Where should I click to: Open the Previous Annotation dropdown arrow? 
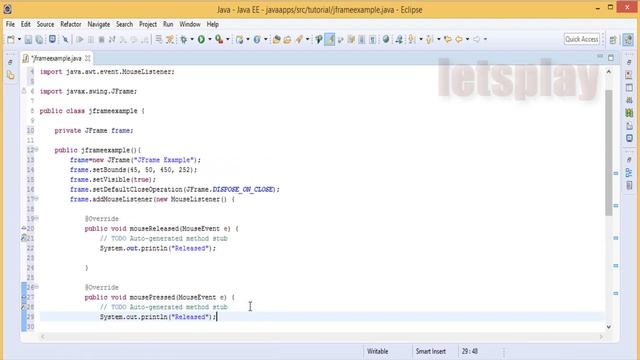[438, 40]
